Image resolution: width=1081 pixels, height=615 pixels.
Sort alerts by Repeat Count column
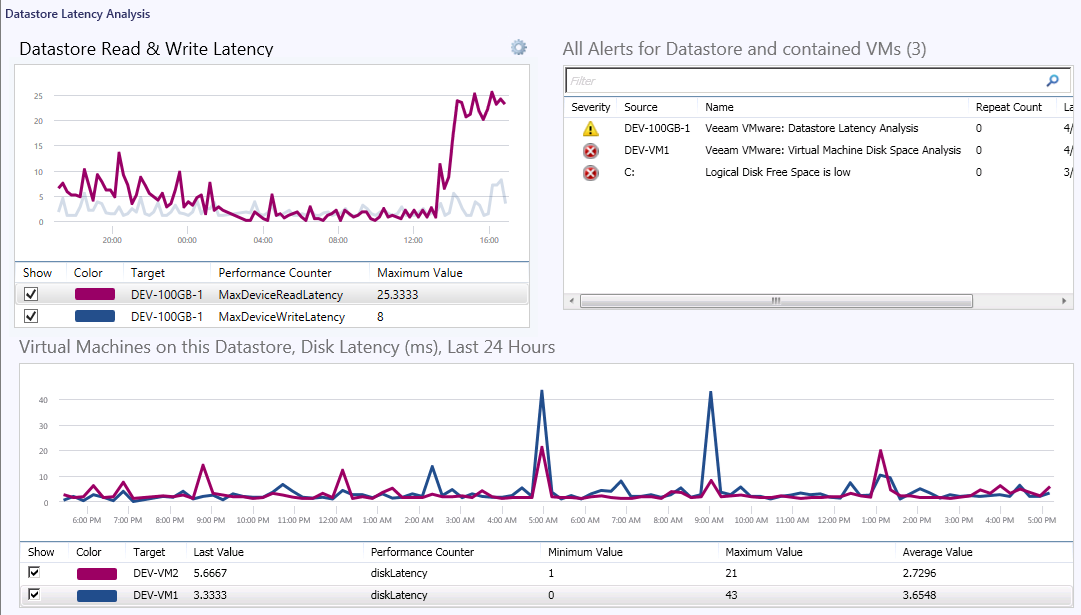pos(1008,107)
